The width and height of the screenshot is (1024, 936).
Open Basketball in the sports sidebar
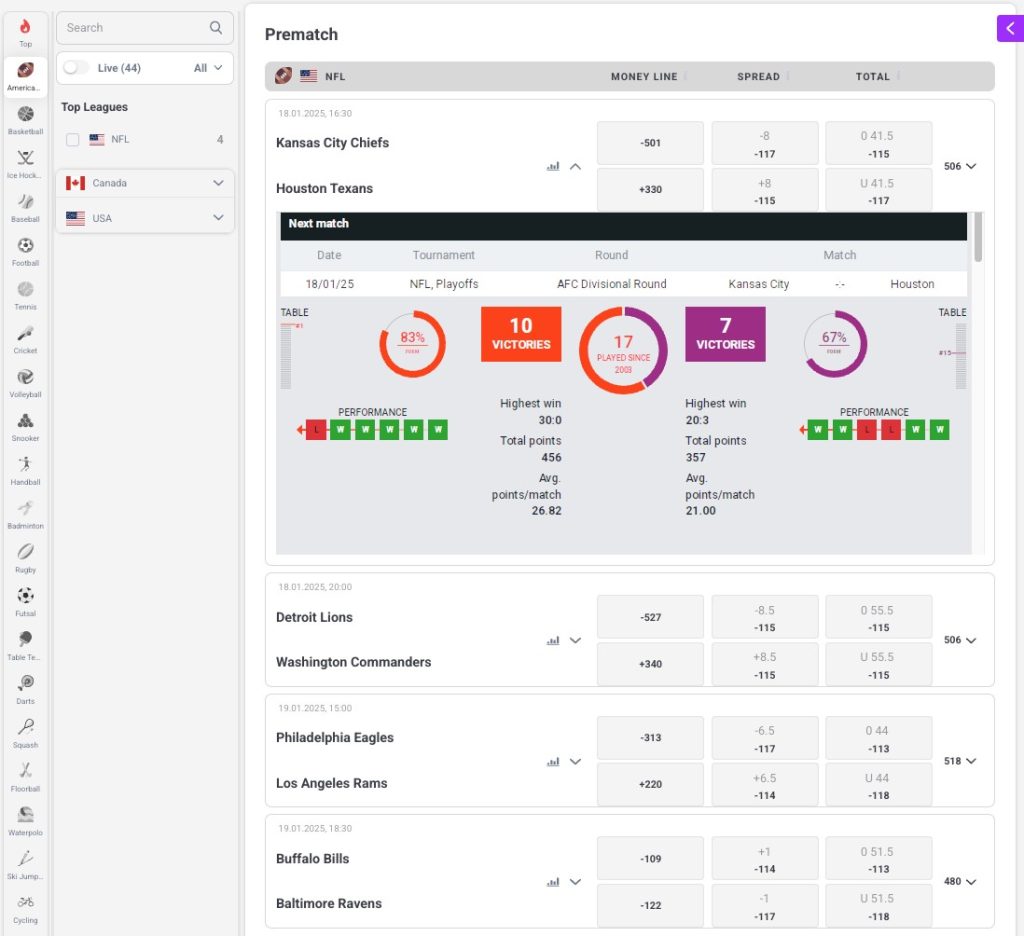(x=25, y=121)
